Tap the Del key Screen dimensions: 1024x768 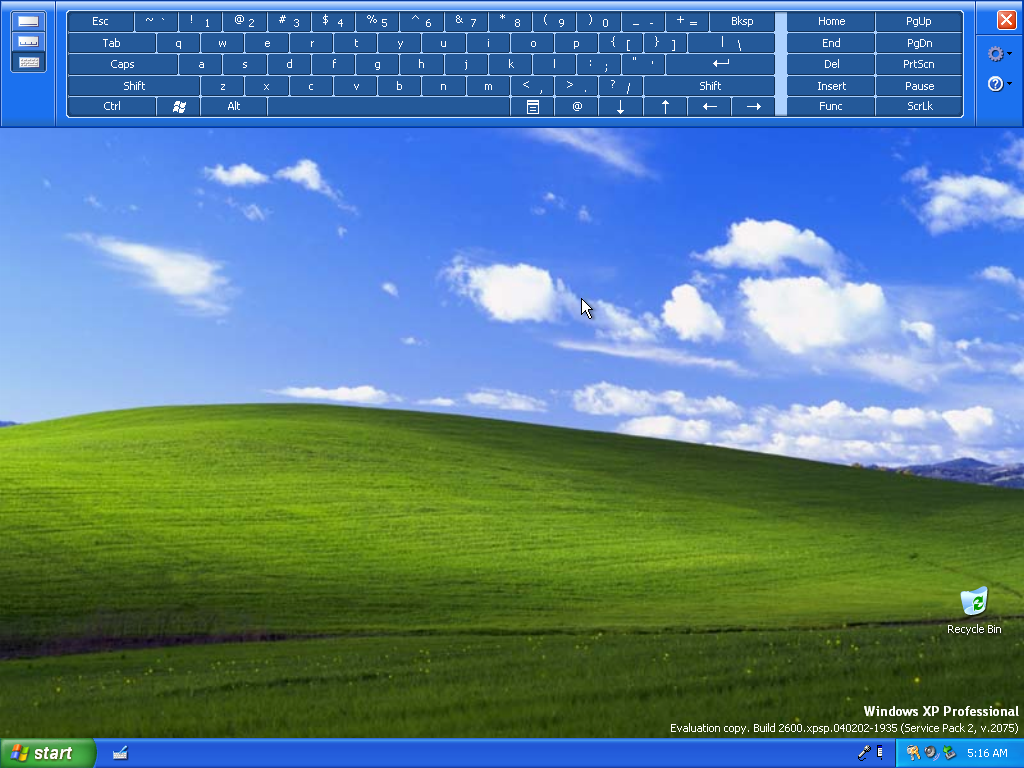click(831, 64)
